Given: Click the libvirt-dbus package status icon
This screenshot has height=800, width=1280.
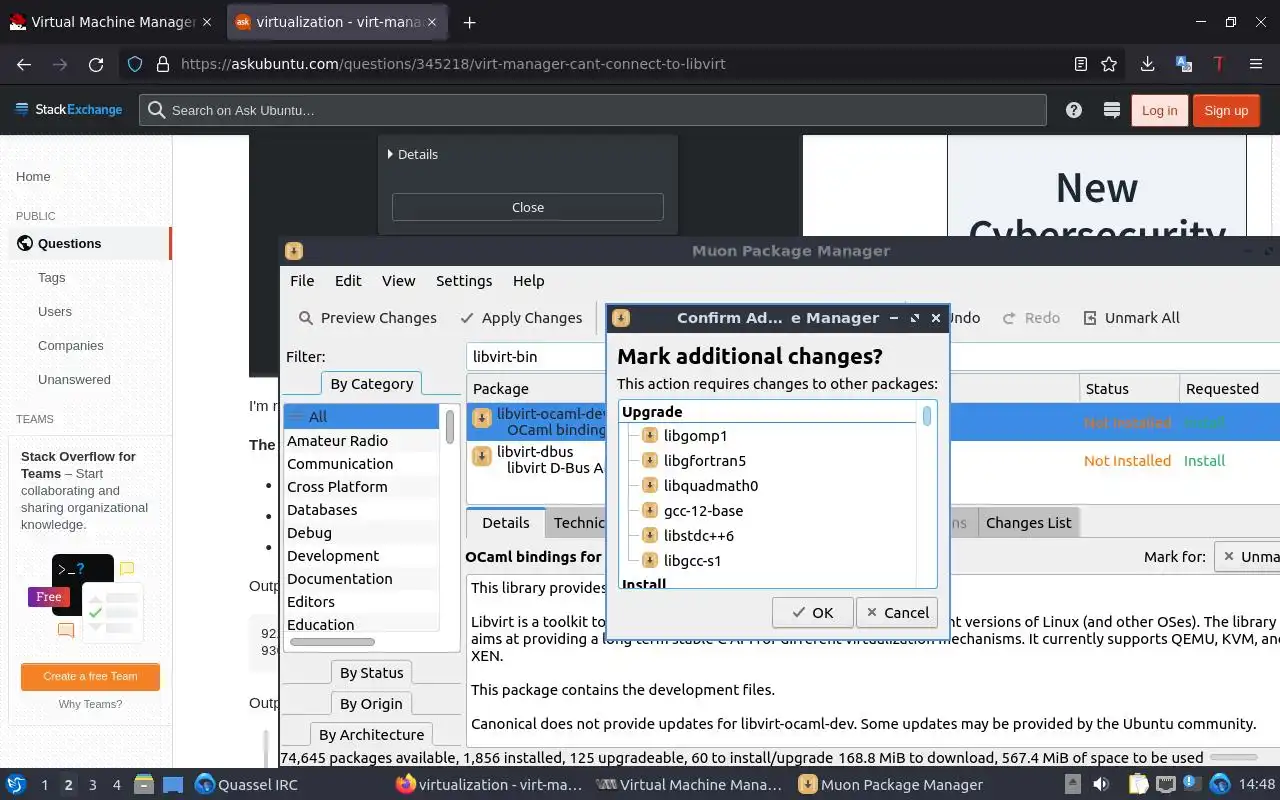Looking at the screenshot, I should [x=482, y=456].
